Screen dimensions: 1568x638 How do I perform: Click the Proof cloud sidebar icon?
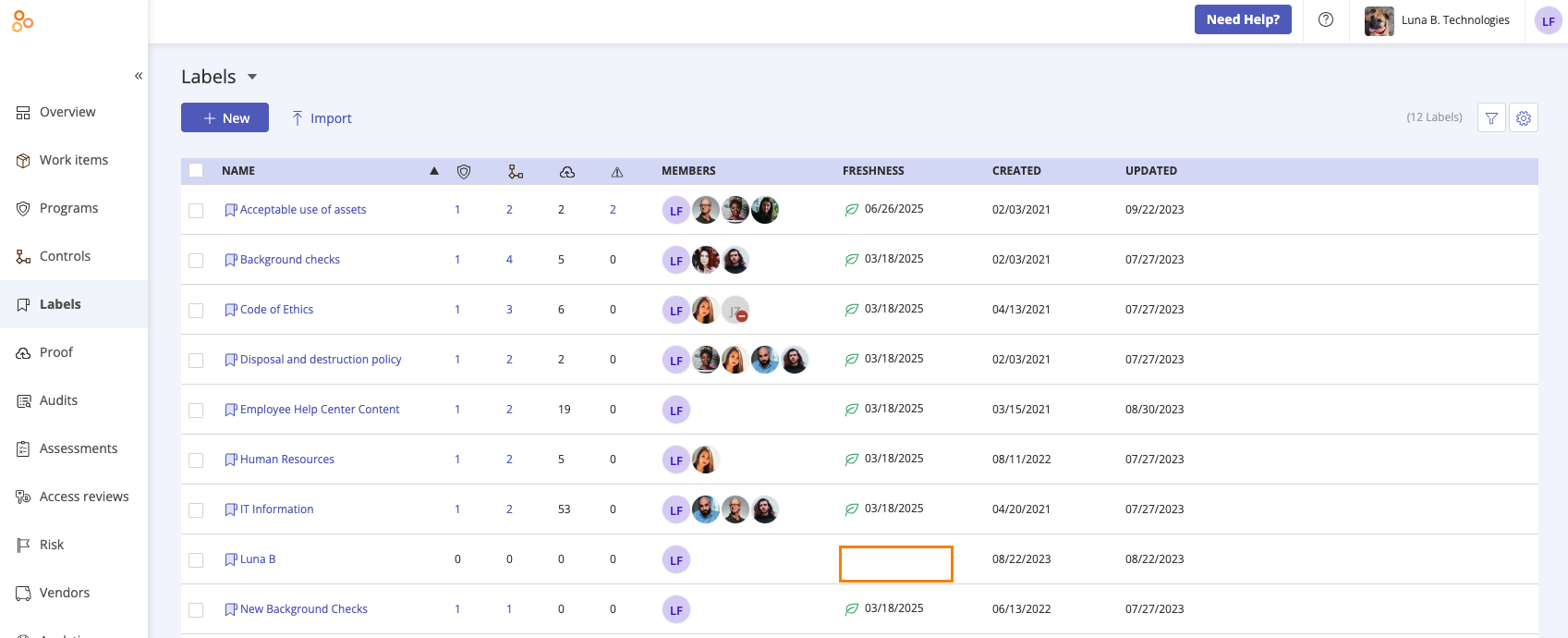(x=23, y=353)
